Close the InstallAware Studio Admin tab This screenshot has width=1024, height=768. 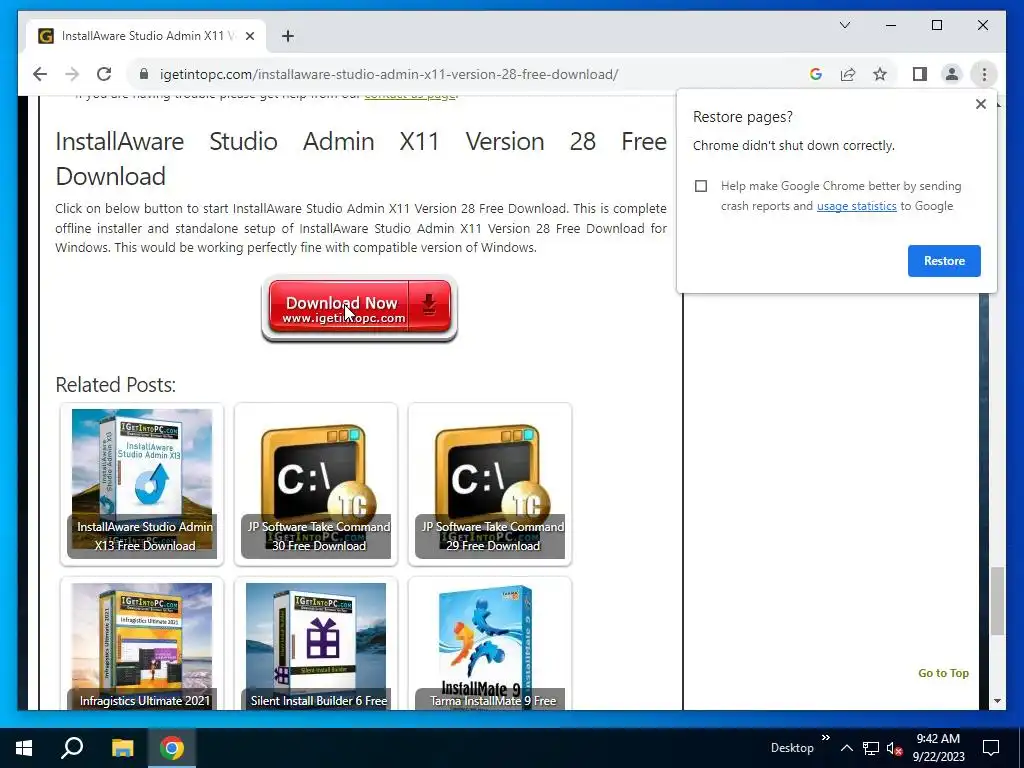tap(249, 36)
